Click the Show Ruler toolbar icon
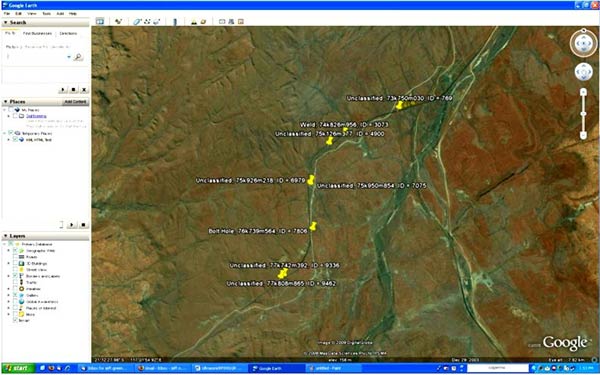Viewport: 600px width, 375px height. tap(175, 22)
